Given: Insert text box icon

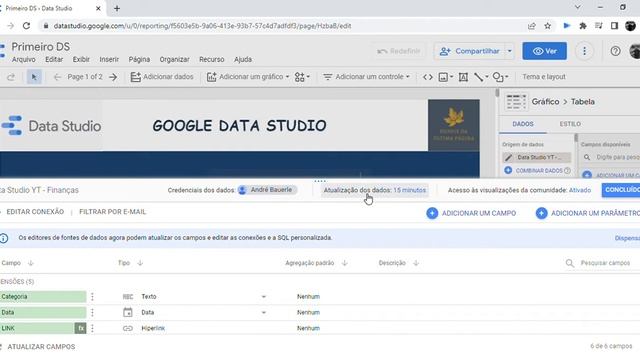Looking at the screenshot, I should point(463,77).
